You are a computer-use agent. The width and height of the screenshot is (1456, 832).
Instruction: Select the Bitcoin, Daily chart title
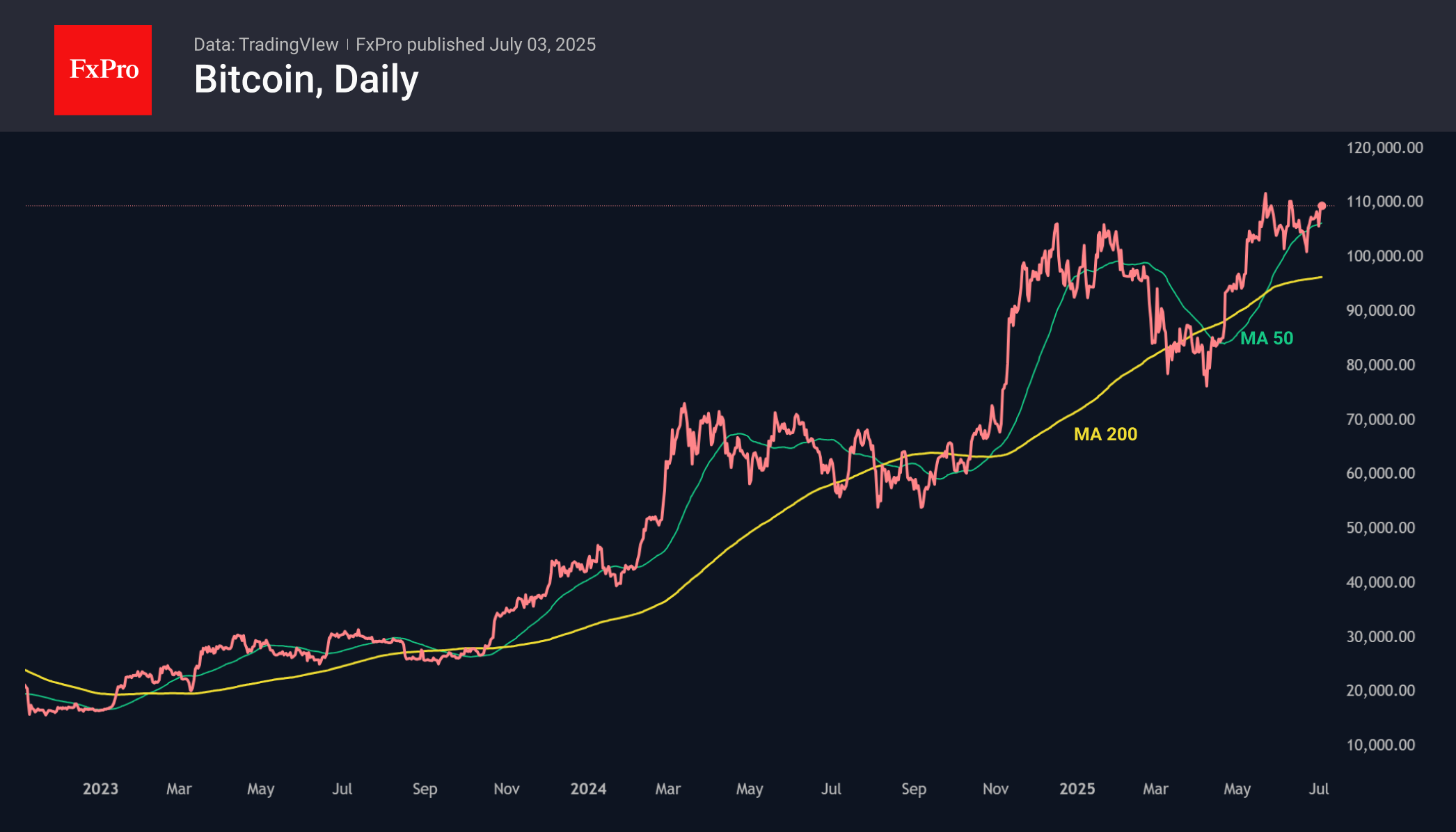(306, 79)
